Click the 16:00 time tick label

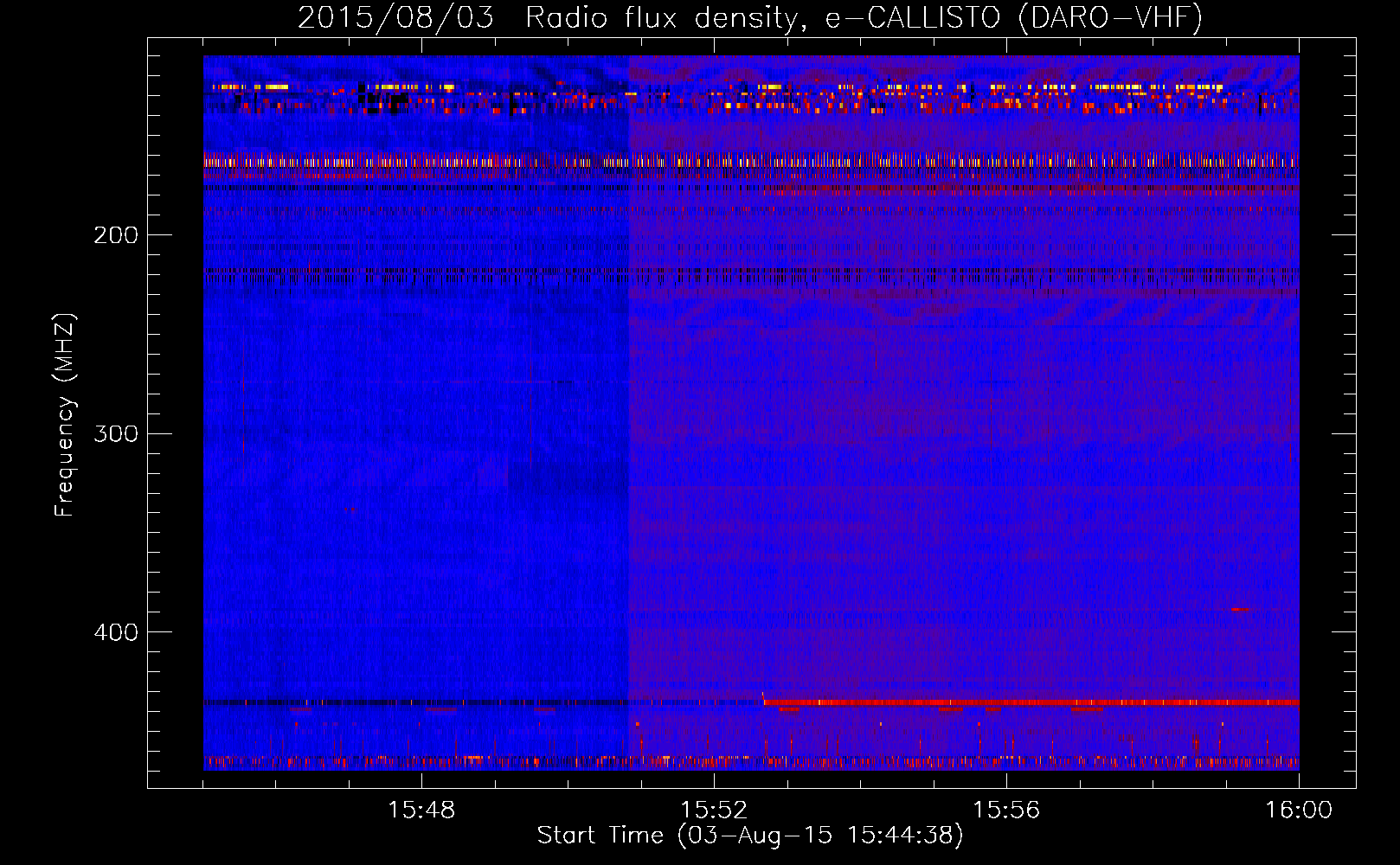[1299, 811]
